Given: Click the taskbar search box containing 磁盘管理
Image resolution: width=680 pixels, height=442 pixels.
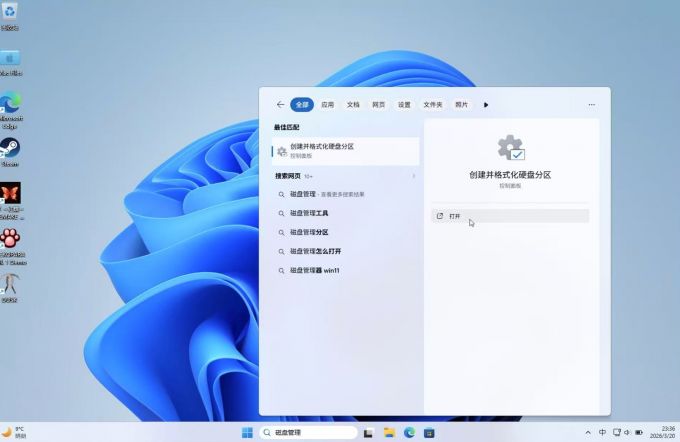Looking at the screenshot, I should [x=308, y=432].
